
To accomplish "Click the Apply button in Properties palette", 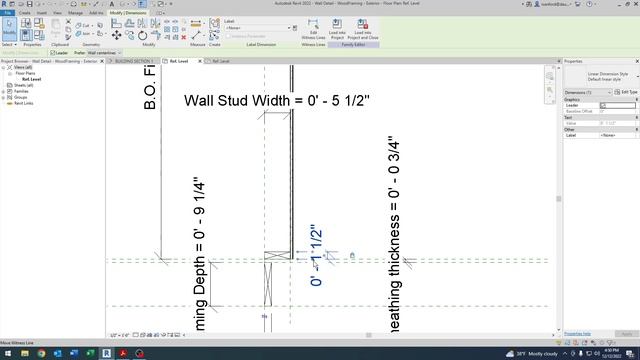I will click(627, 334).
